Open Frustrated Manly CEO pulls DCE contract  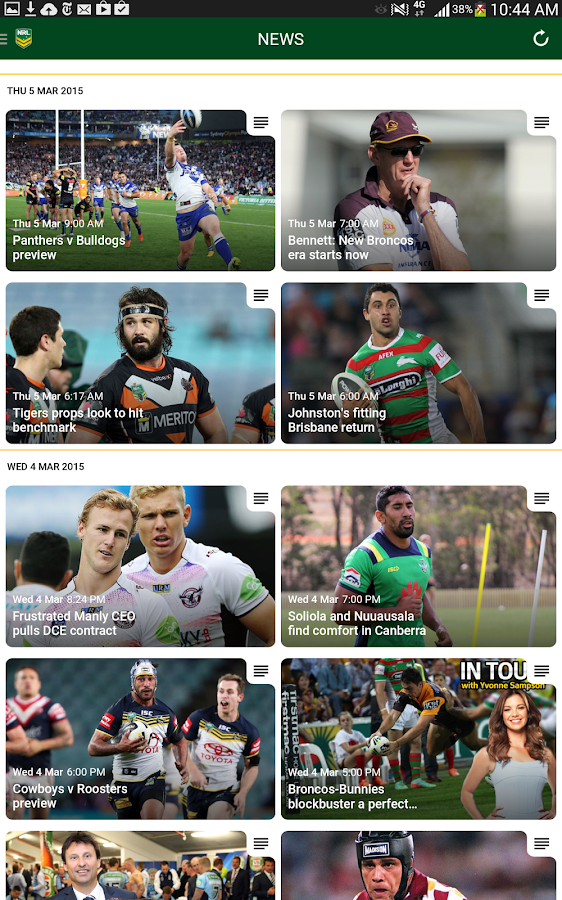click(x=140, y=566)
